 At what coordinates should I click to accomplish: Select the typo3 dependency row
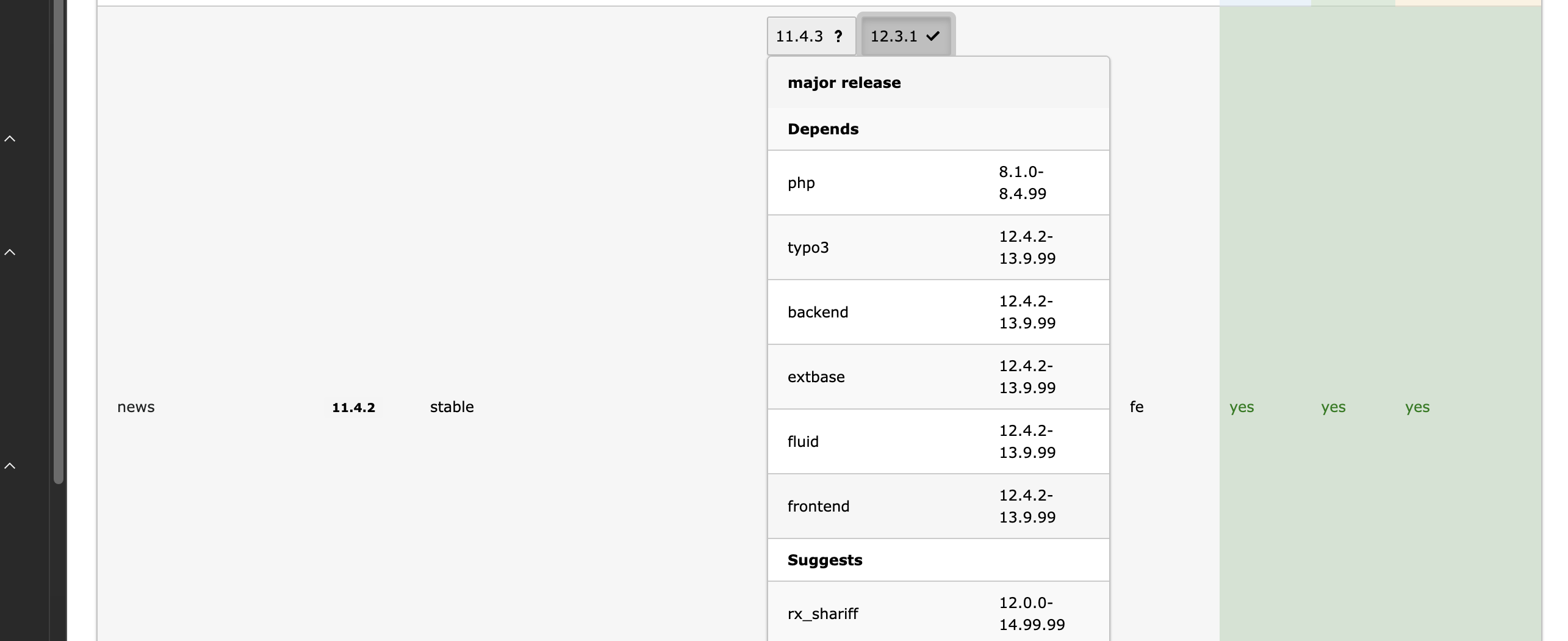click(938, 248)
